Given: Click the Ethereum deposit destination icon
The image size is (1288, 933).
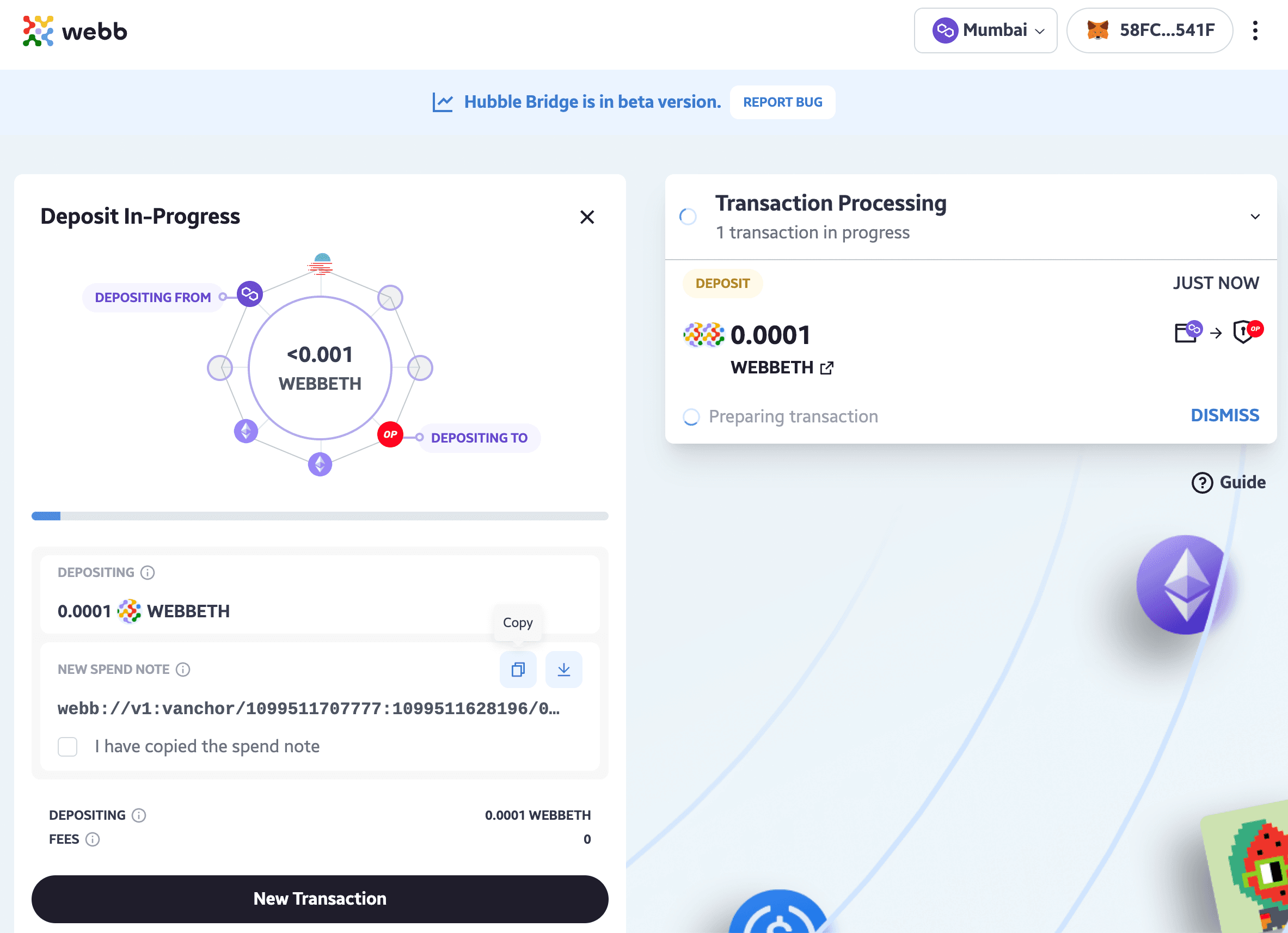Looking at the screenshot, I should [x=319, y=463].
